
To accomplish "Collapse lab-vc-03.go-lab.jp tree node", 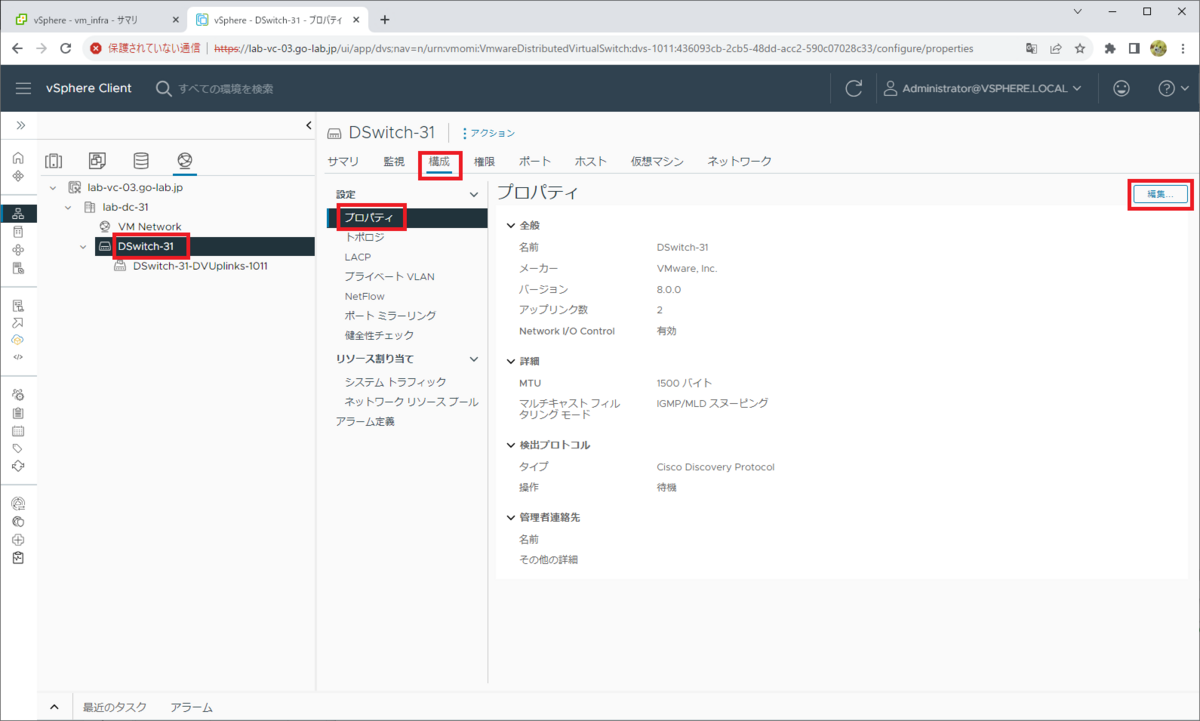I will (x=53, y=187).
